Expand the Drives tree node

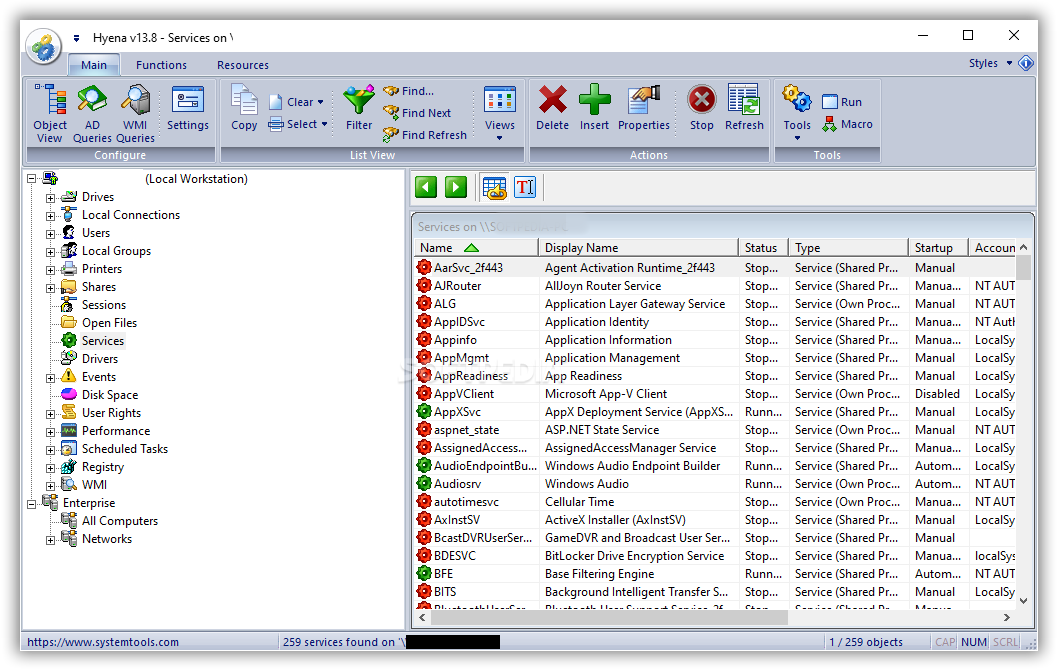51,198
